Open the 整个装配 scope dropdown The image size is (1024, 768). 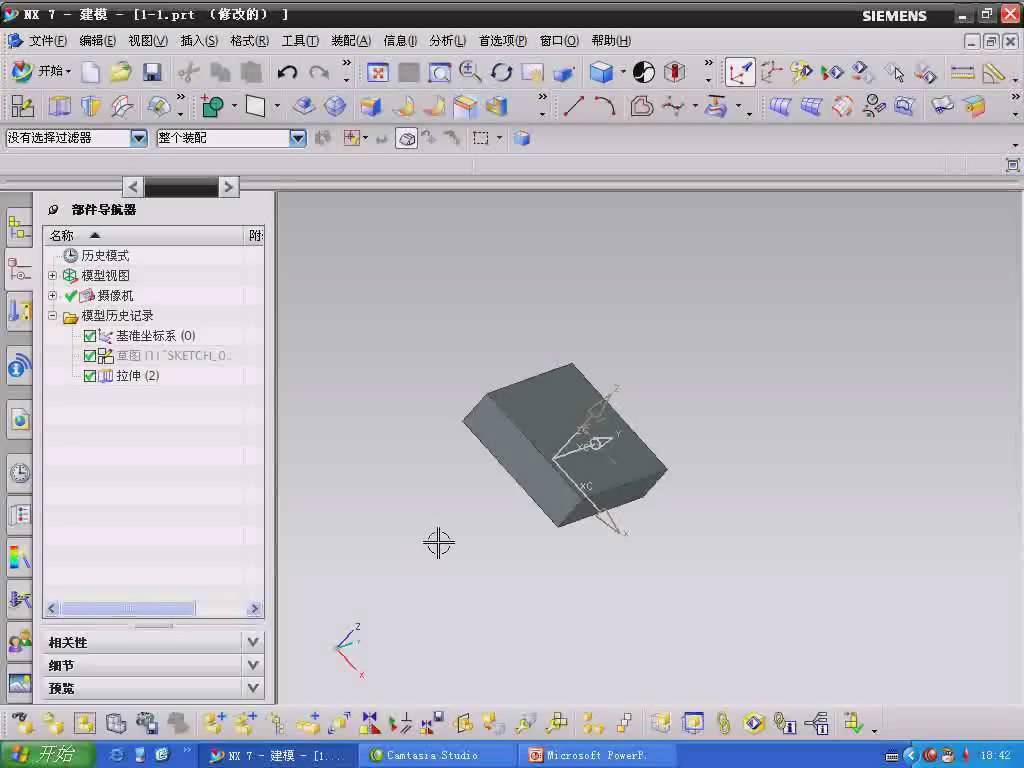click(x=297, y=138)
